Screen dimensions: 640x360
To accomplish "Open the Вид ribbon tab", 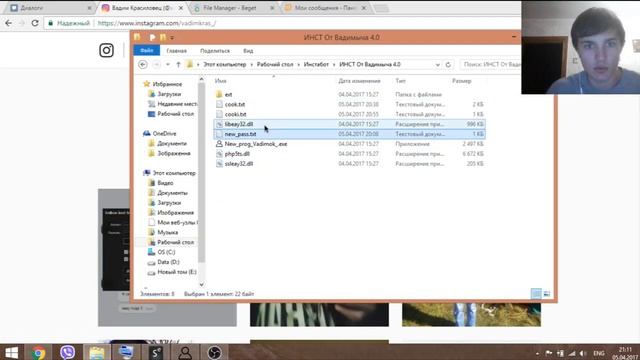I will [x=248, y=51].
